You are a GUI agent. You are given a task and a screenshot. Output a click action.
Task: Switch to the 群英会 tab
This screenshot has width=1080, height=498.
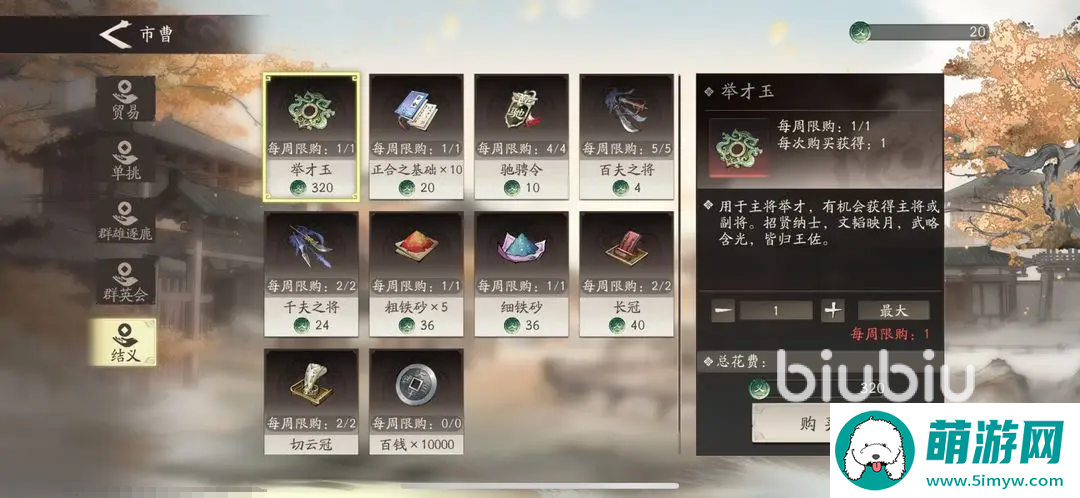click(125, 281)
